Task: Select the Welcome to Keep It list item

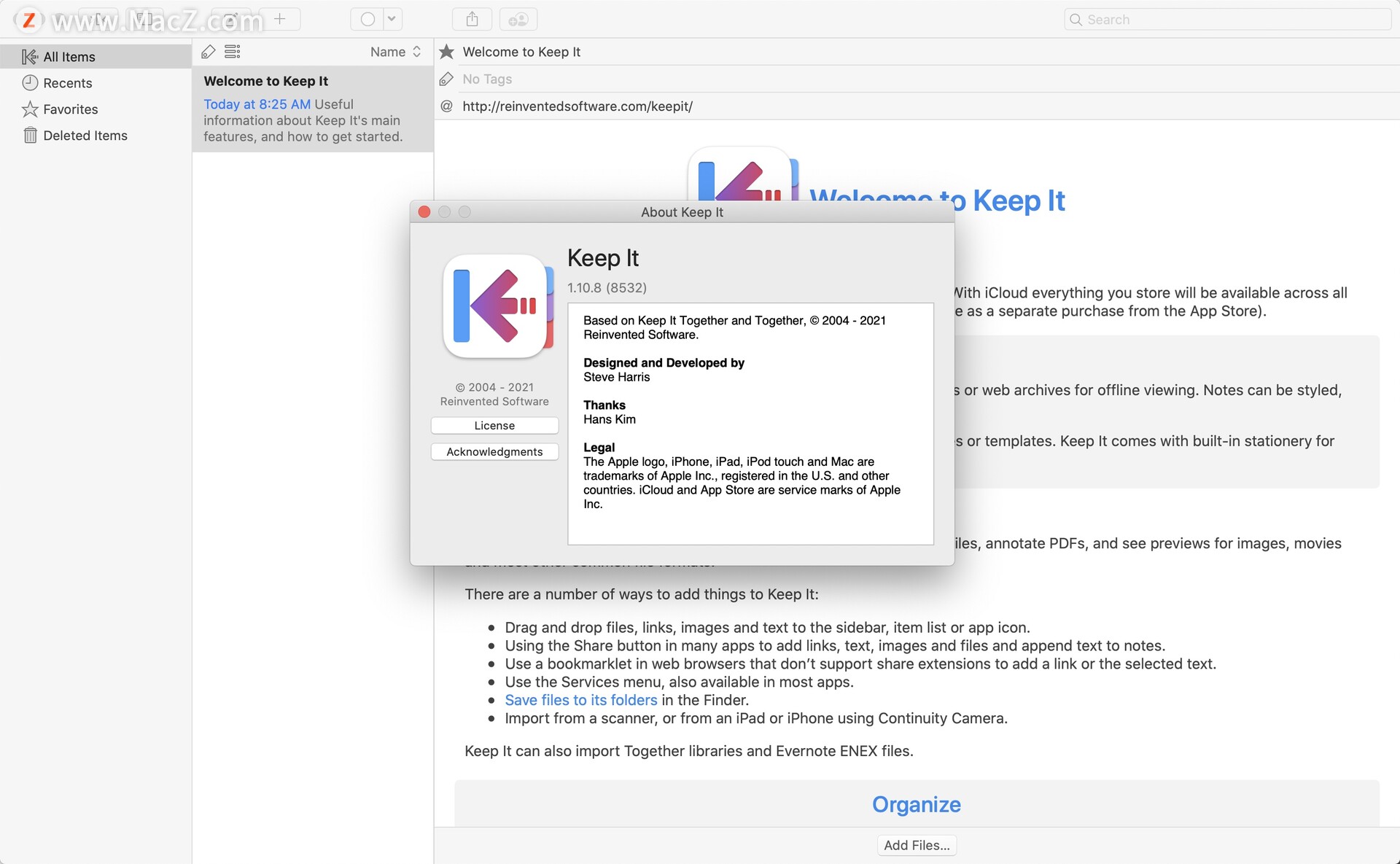Action: 313,109
